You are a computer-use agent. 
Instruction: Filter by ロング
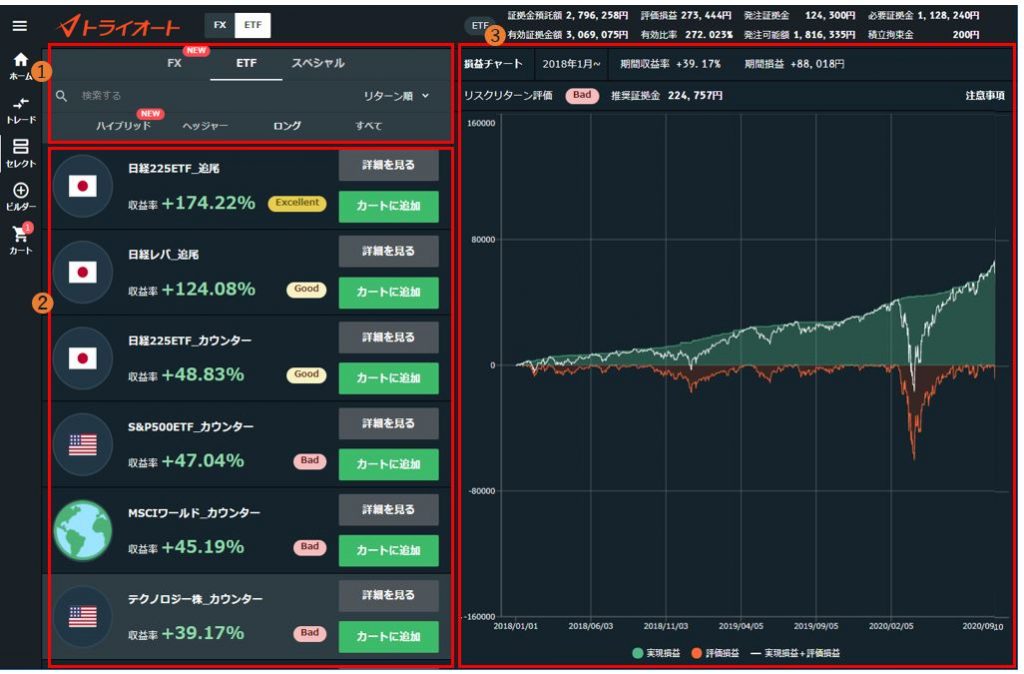(287, 125)
